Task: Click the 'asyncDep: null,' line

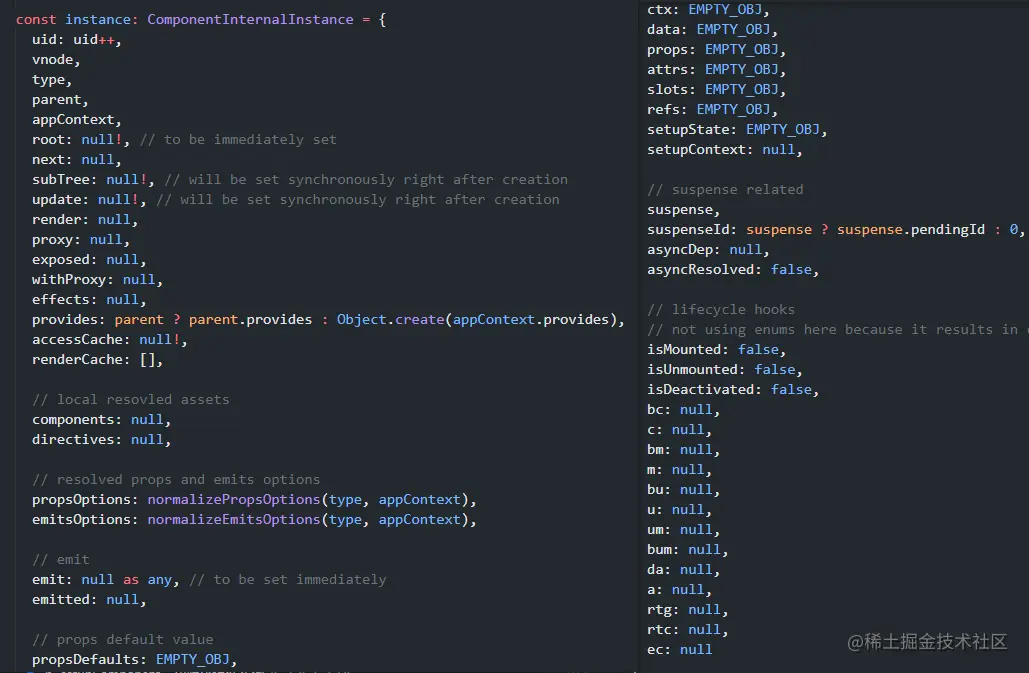Action: (708, 250)
